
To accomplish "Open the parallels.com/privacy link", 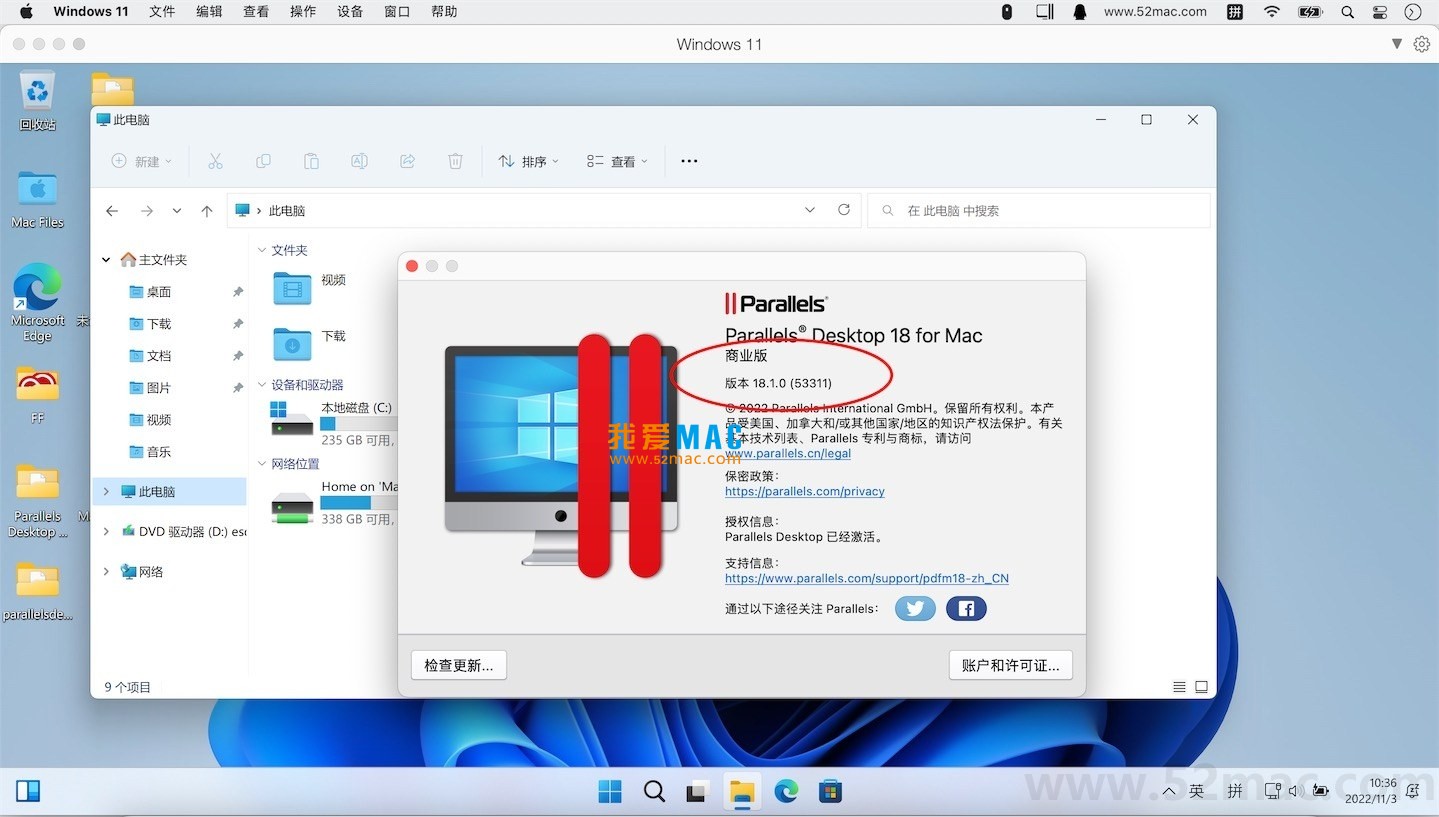I will pos(805,491).
